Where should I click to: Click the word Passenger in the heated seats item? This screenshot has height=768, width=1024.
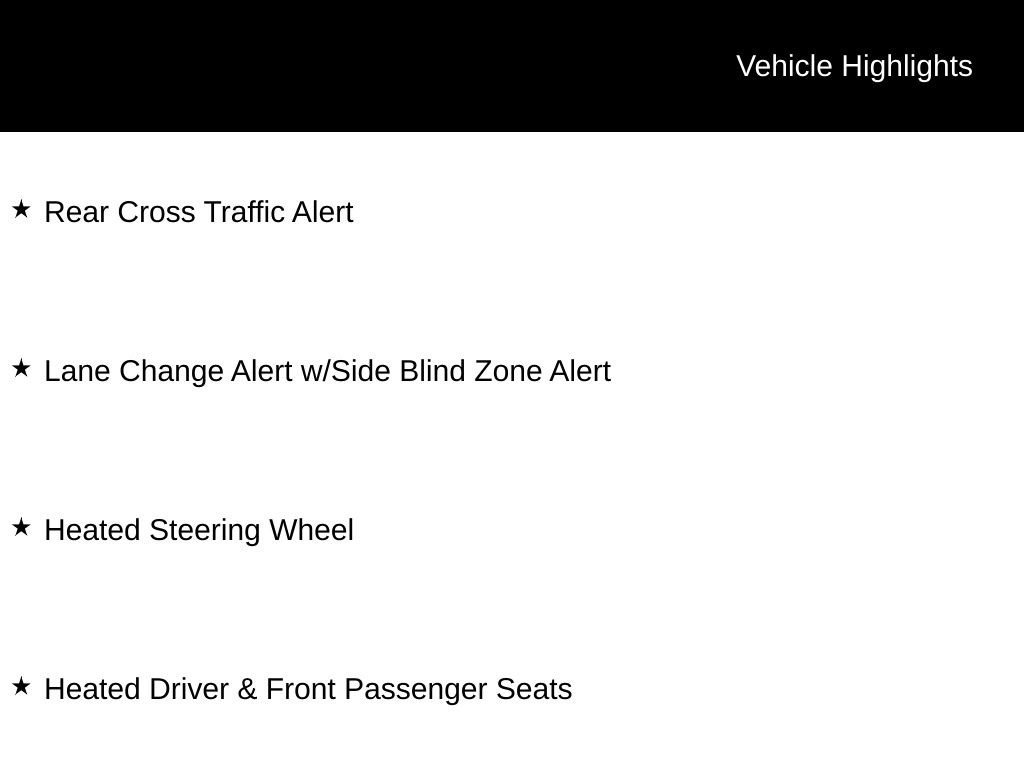click(x=415, y=689)
